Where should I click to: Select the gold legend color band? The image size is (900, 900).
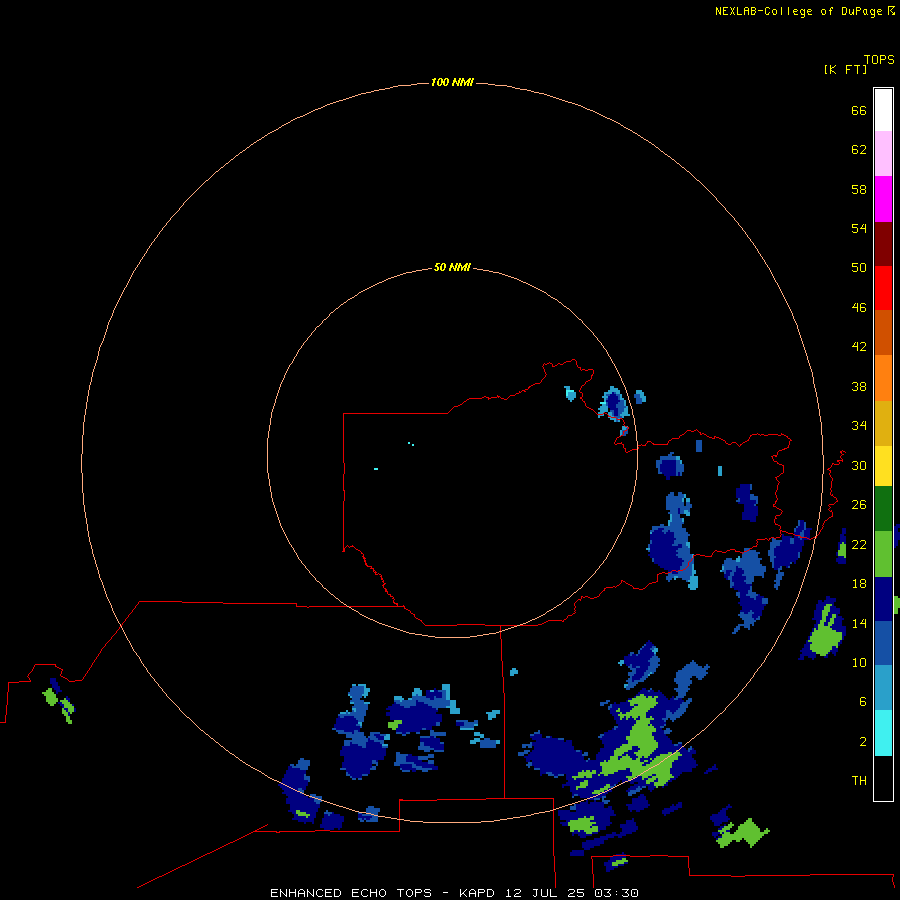(883, 423)
